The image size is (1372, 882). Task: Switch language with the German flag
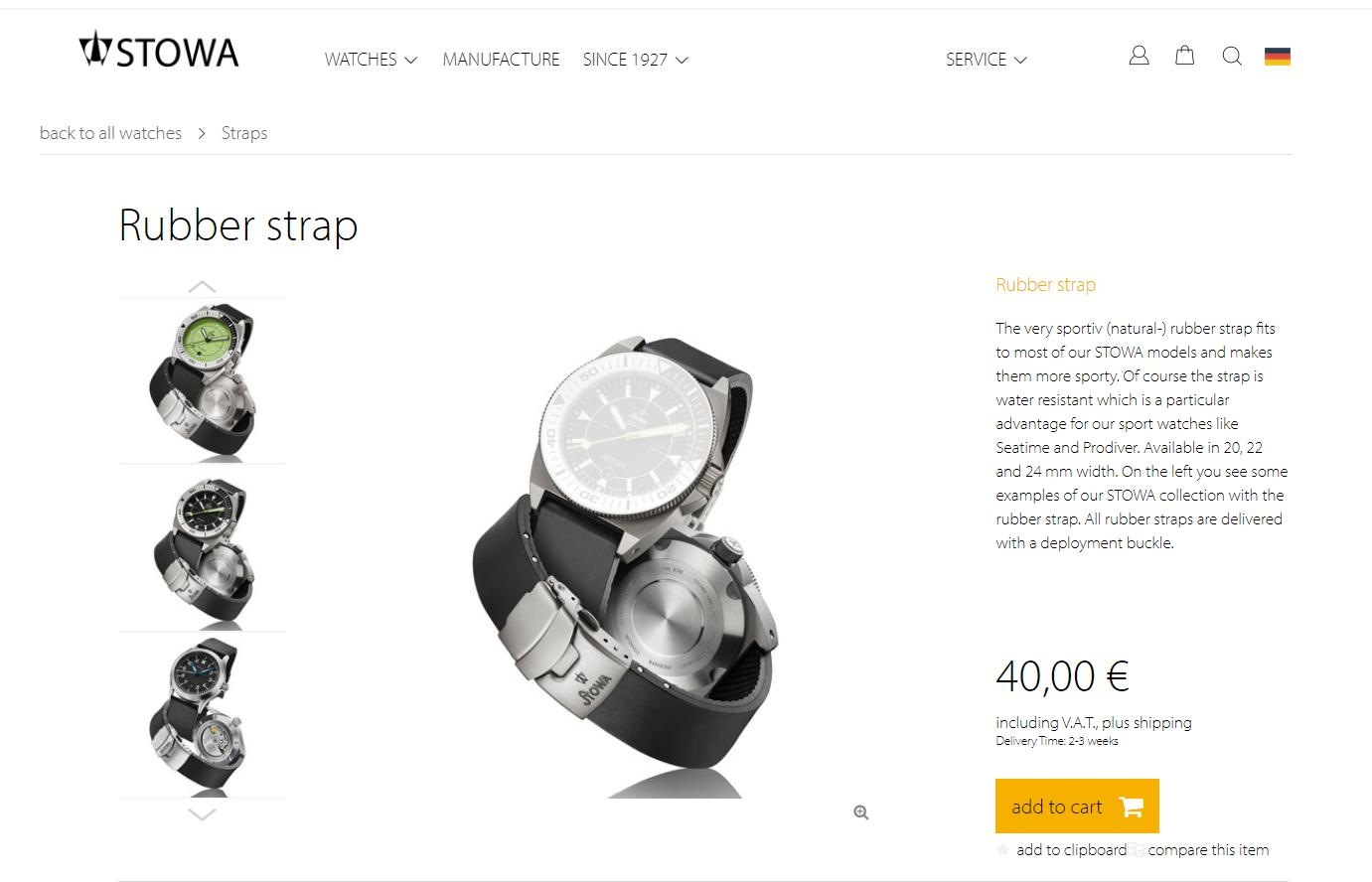point(1277,57)
